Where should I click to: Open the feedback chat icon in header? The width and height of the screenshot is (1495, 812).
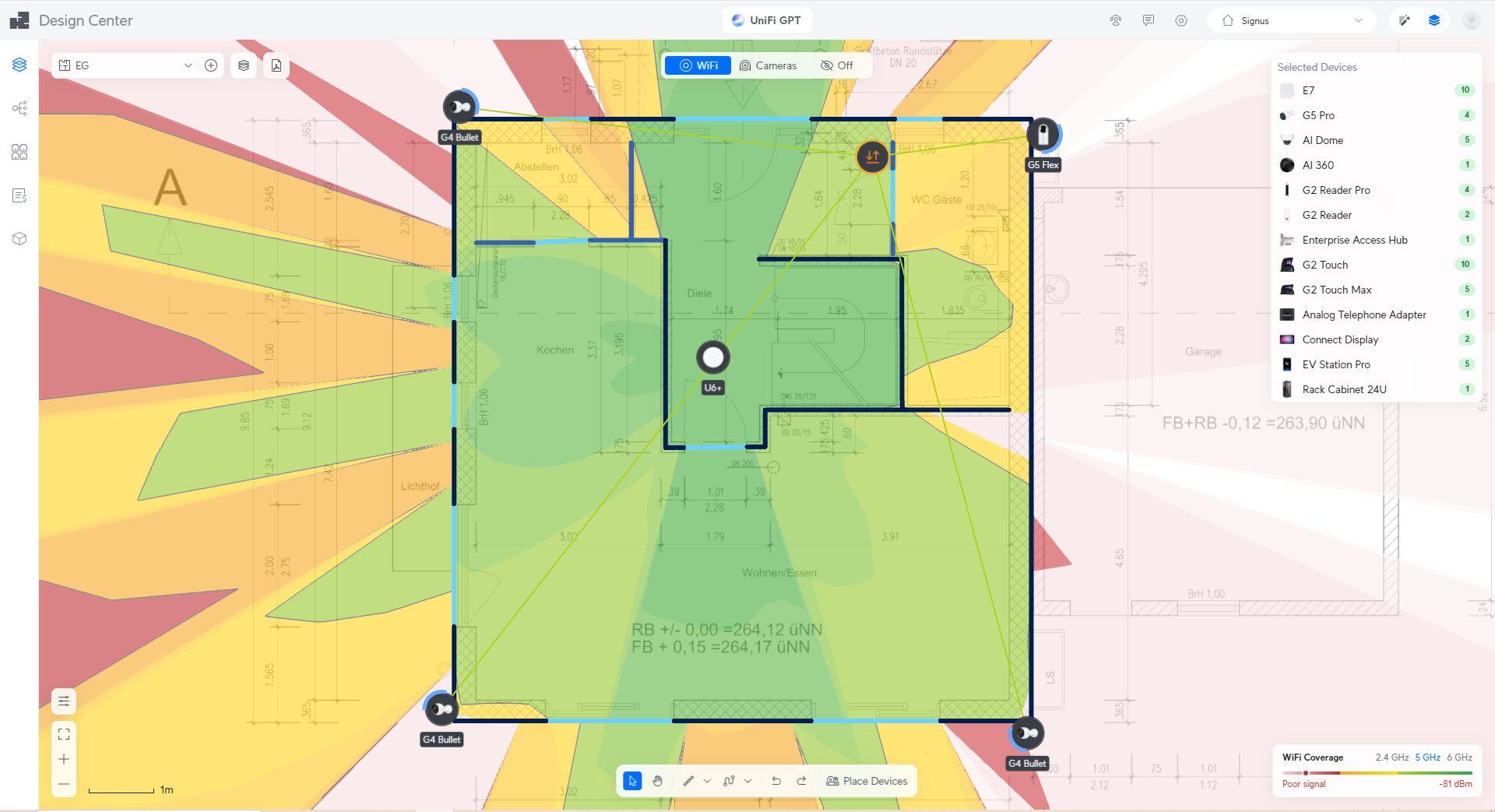tap(1149, 21)
